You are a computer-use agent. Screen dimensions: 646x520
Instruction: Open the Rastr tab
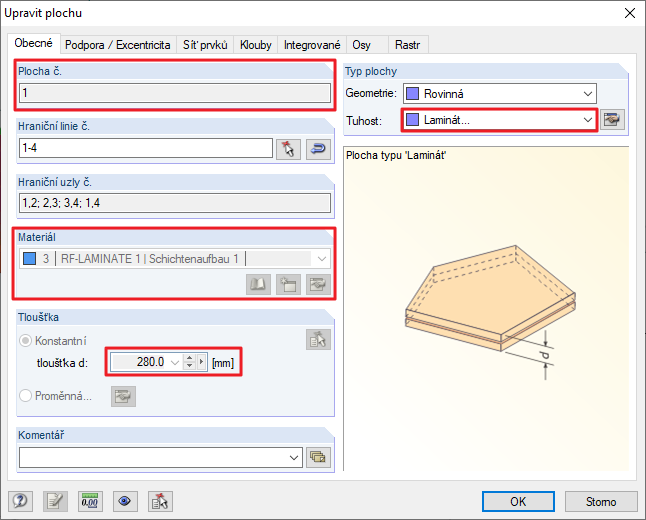[407, 45]
